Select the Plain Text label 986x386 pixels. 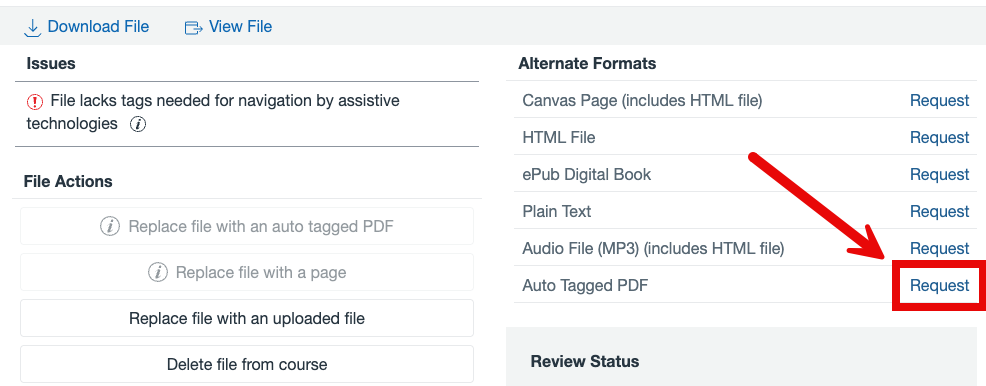pos(557,211)
